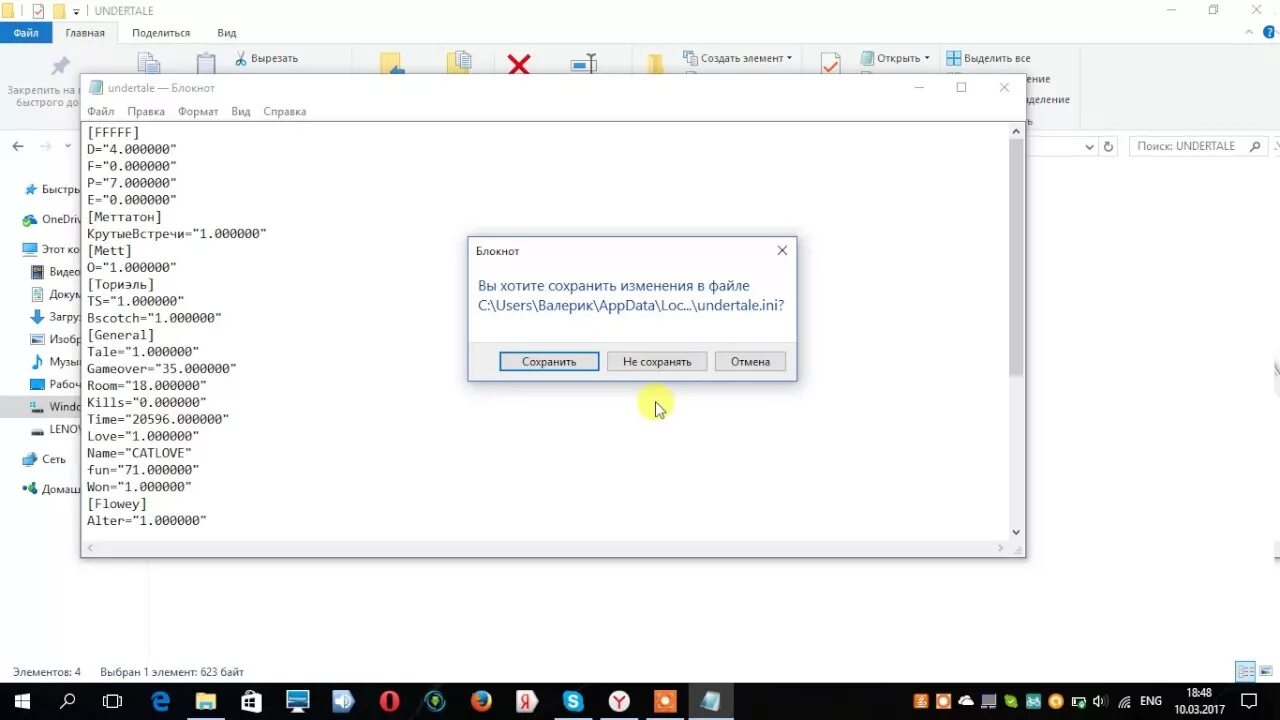Click the Поиск: UNDERTALE search field
This screenshot has width=1280, height=720.
pos(1196,146)
